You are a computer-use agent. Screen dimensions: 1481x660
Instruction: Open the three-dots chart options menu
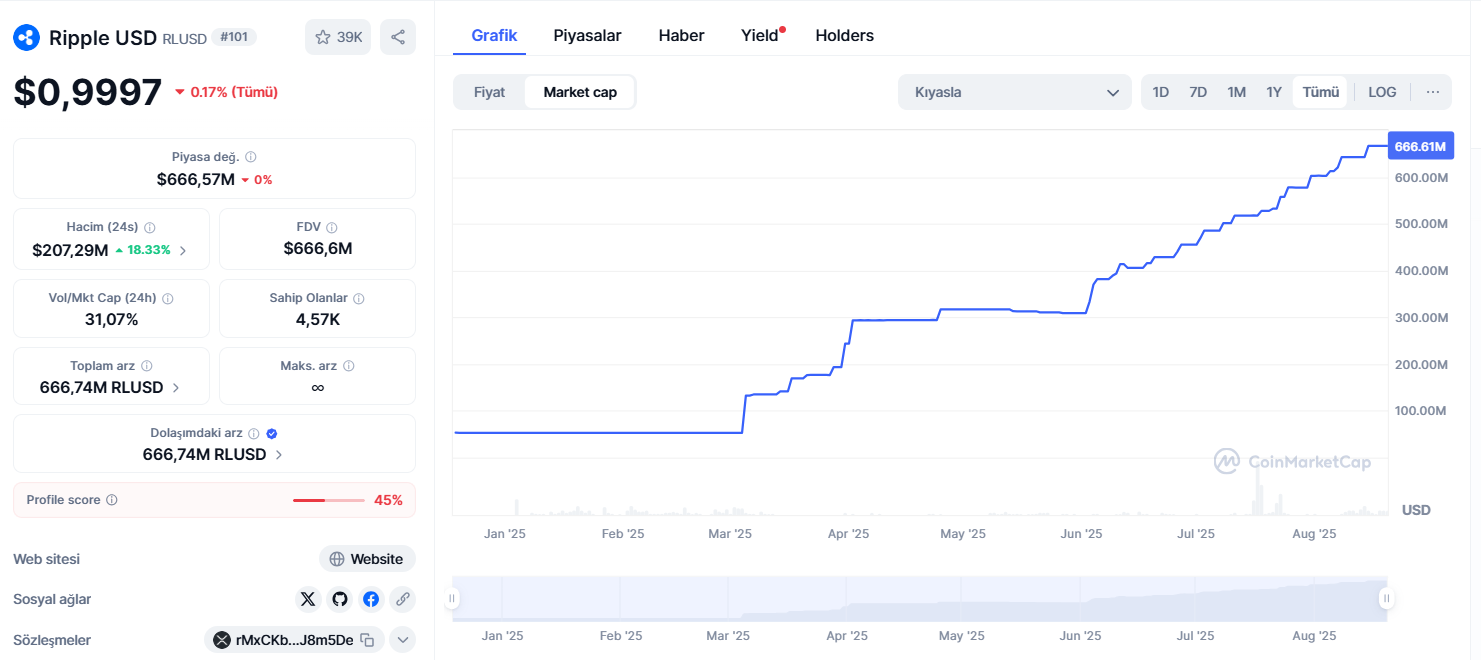1433,92
